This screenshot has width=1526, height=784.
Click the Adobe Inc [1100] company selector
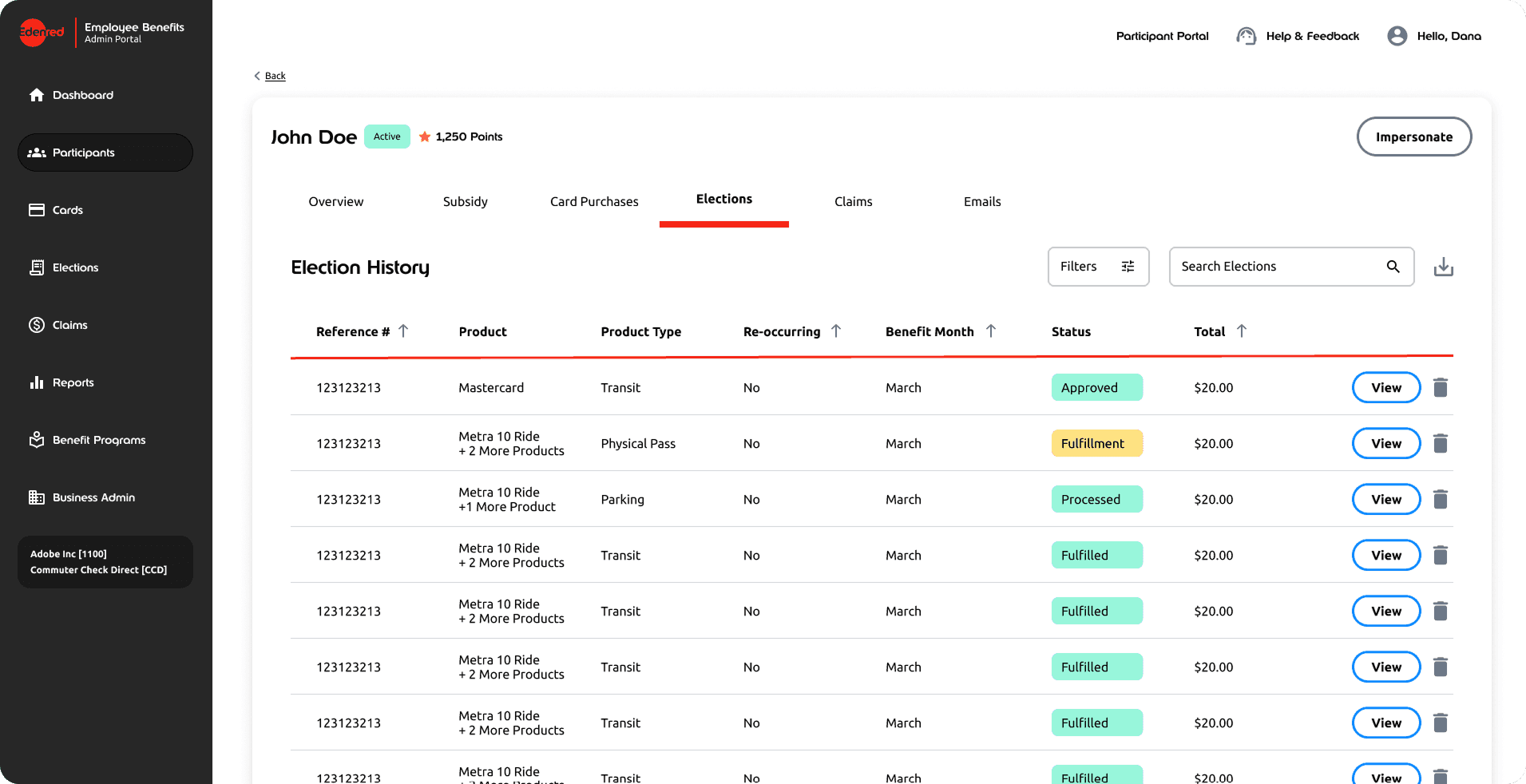point(105,562)
